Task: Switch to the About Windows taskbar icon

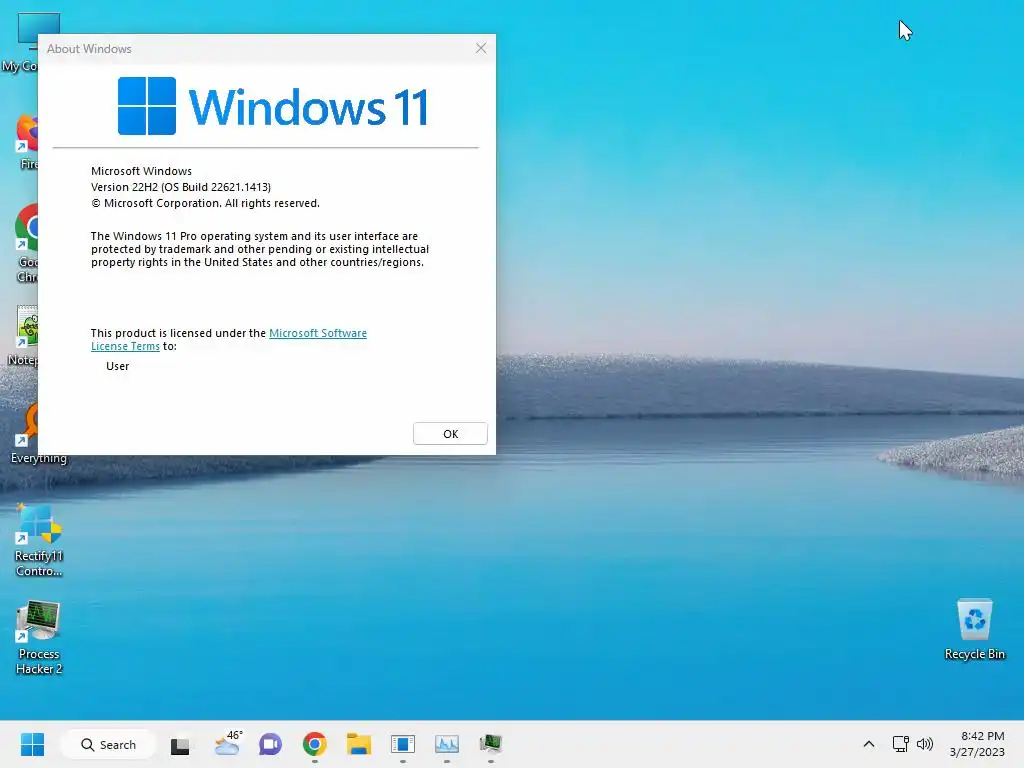Action: (x=403, y=744)
